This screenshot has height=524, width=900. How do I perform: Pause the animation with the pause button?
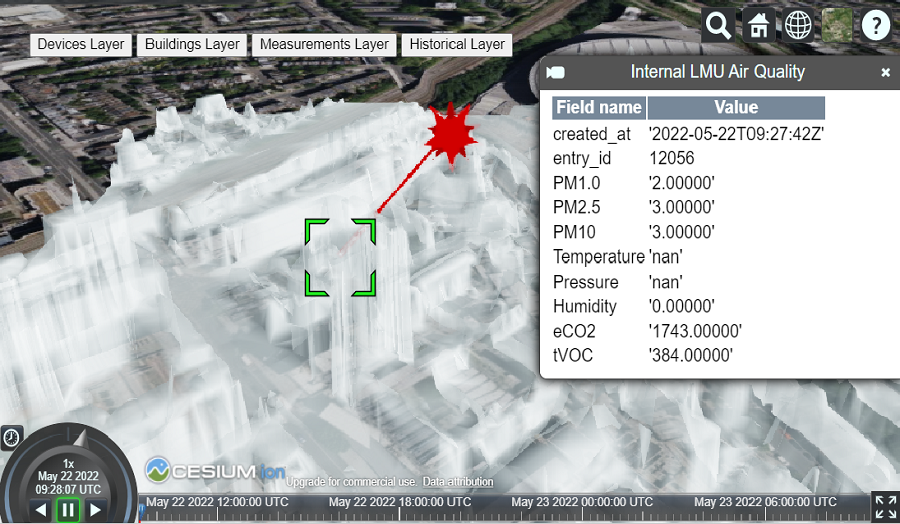[68, 509]
